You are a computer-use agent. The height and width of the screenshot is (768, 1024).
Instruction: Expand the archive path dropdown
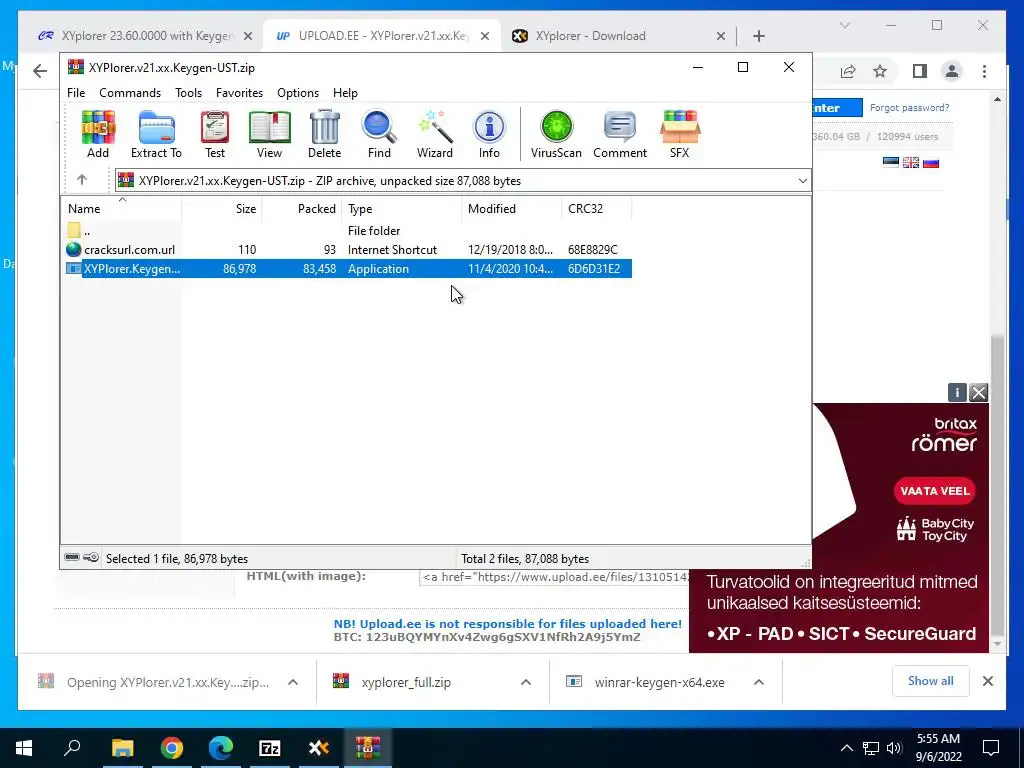[x=803, y=181]
